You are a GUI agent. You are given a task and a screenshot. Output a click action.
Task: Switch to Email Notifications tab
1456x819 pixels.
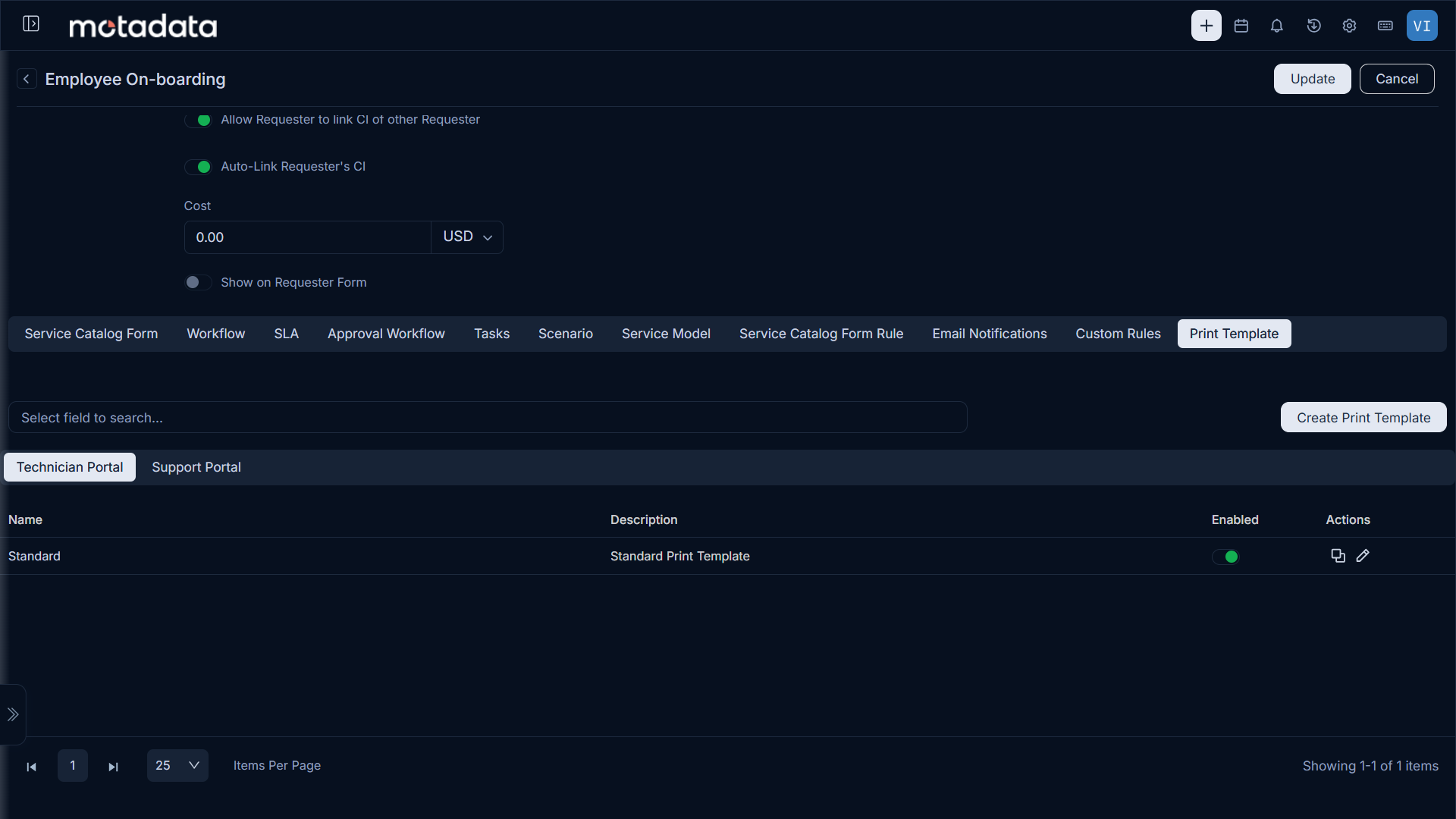(x=990, y=334)
